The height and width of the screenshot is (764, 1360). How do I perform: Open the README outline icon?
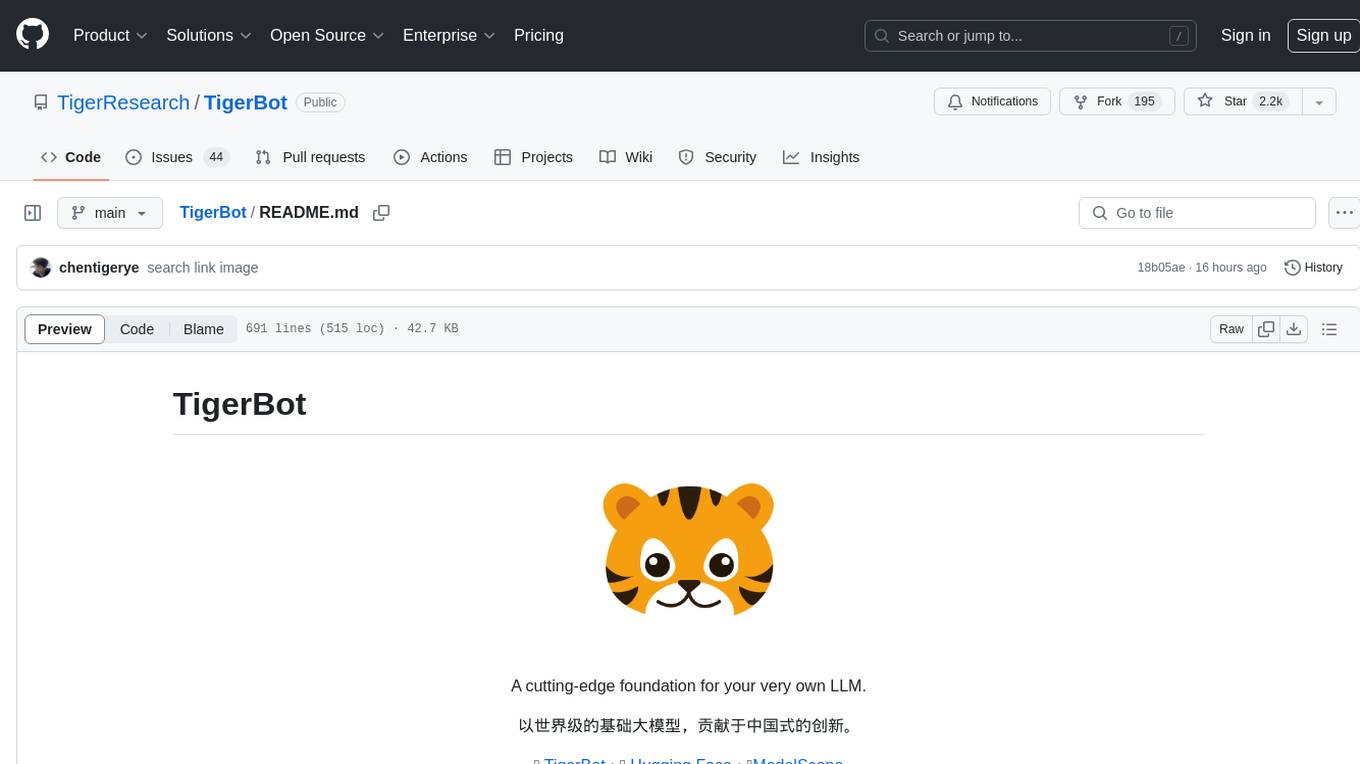click(1329, 329)
